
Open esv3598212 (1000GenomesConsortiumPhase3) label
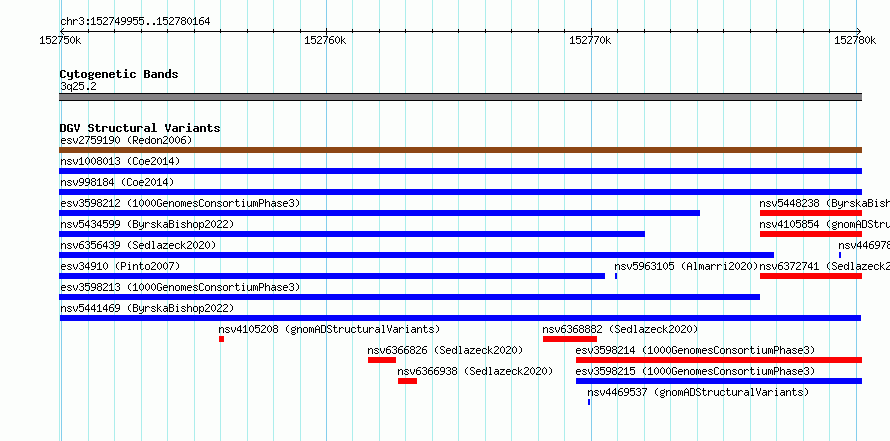[180, 203]
